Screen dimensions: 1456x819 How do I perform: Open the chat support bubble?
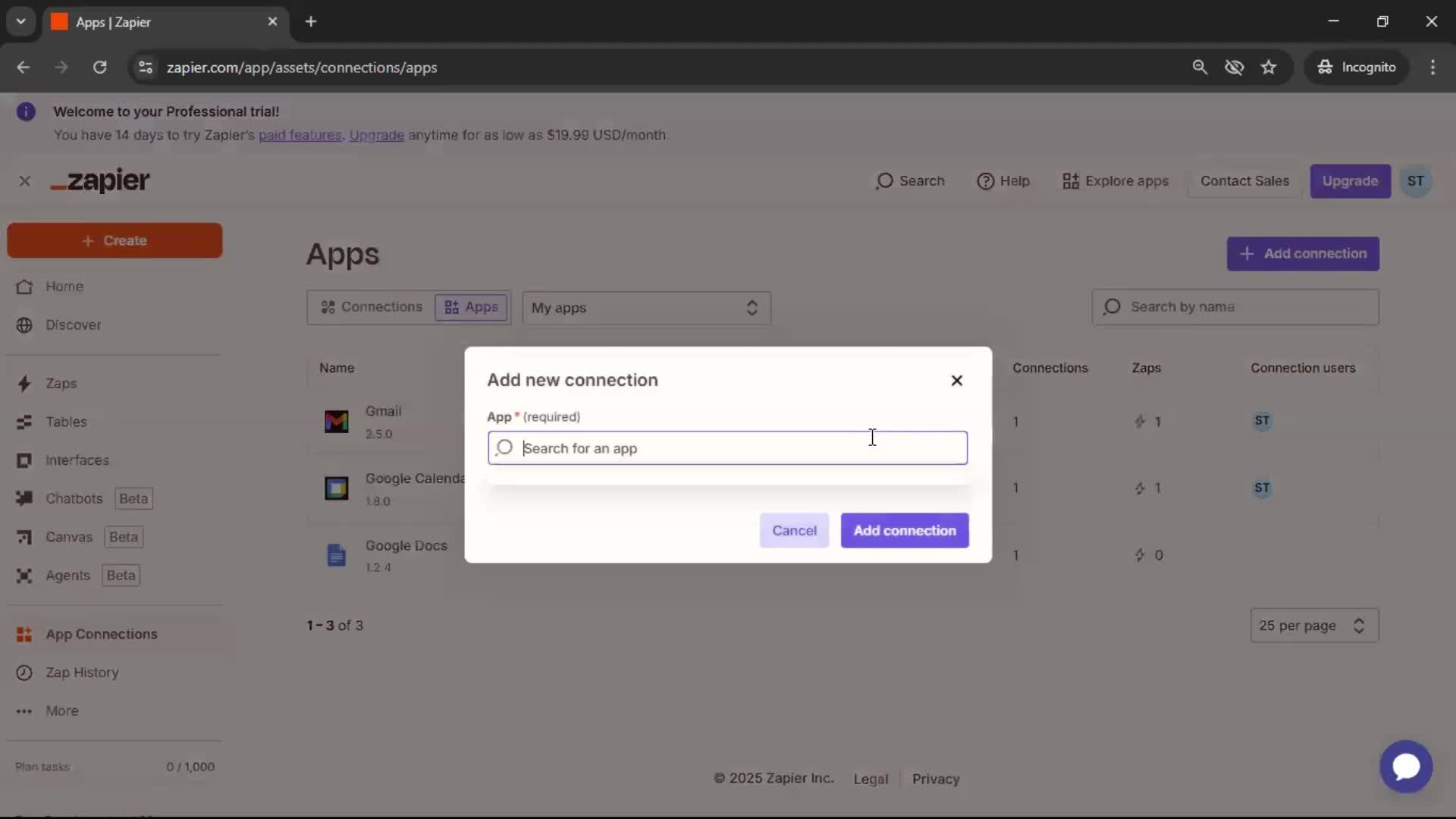pos(1405,767)
